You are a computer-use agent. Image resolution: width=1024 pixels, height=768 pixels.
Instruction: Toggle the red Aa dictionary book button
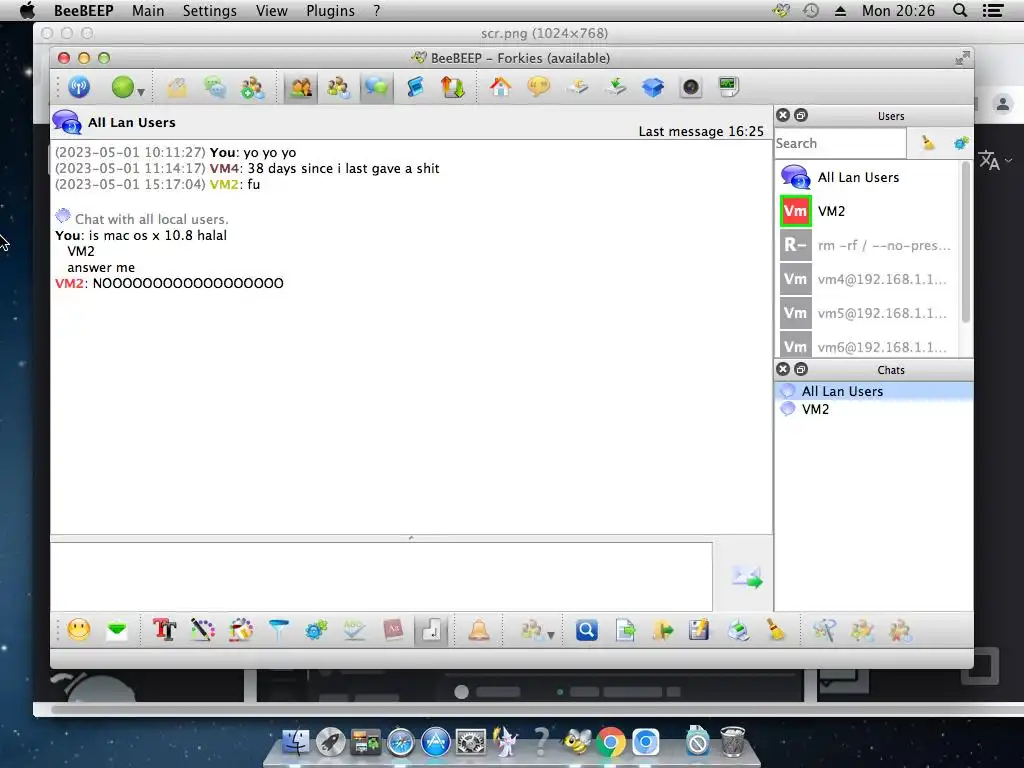pyautogui.click(x=393, y=630)
